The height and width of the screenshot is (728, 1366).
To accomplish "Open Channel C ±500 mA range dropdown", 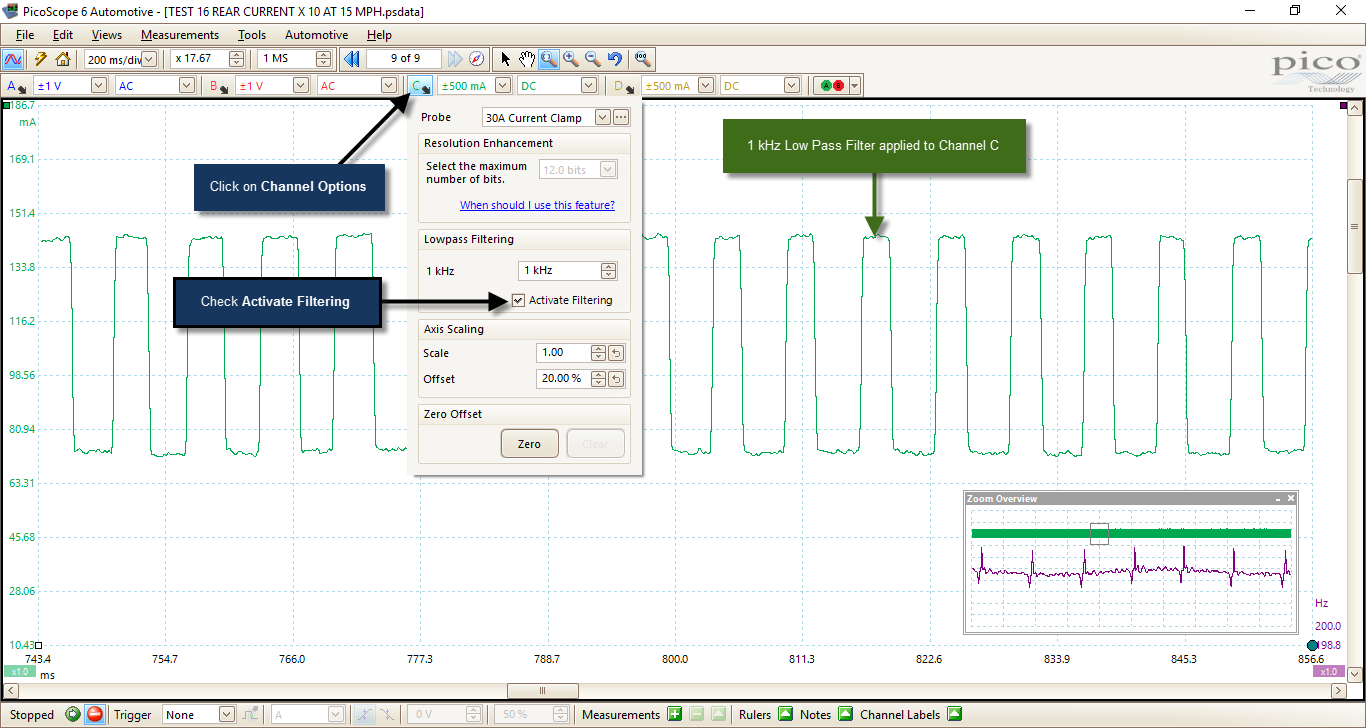I will (503, 86).
